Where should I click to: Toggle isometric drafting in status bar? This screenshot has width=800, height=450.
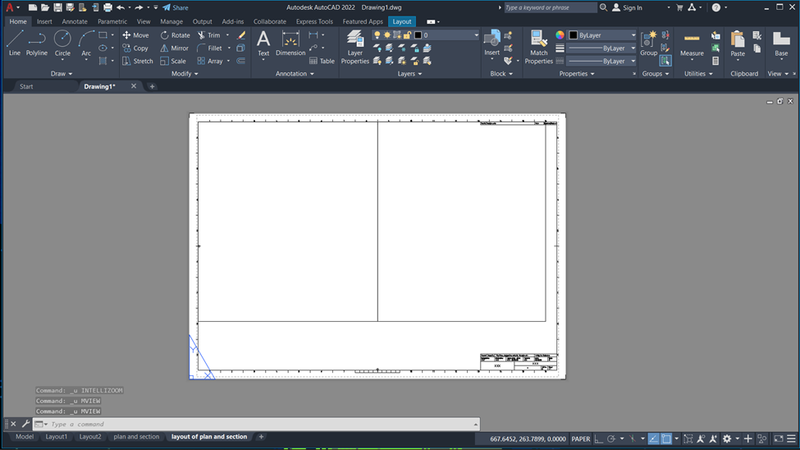click(632, 439)
